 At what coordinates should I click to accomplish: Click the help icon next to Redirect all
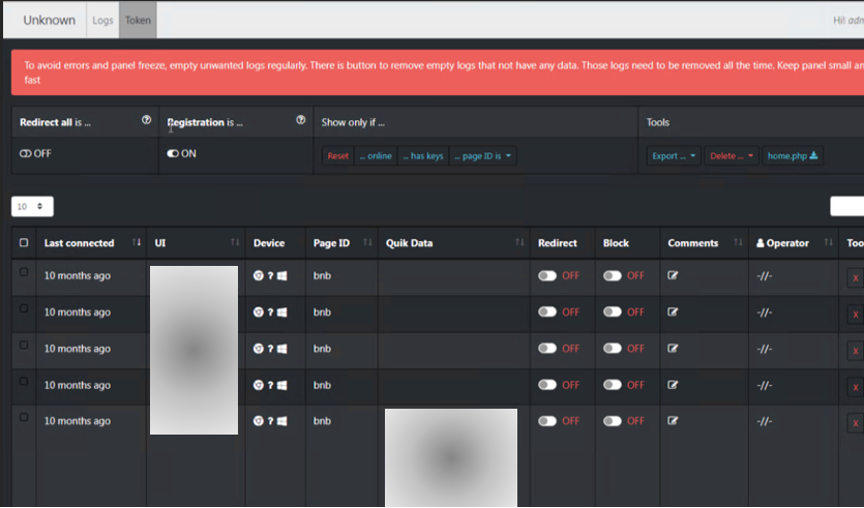146,121
